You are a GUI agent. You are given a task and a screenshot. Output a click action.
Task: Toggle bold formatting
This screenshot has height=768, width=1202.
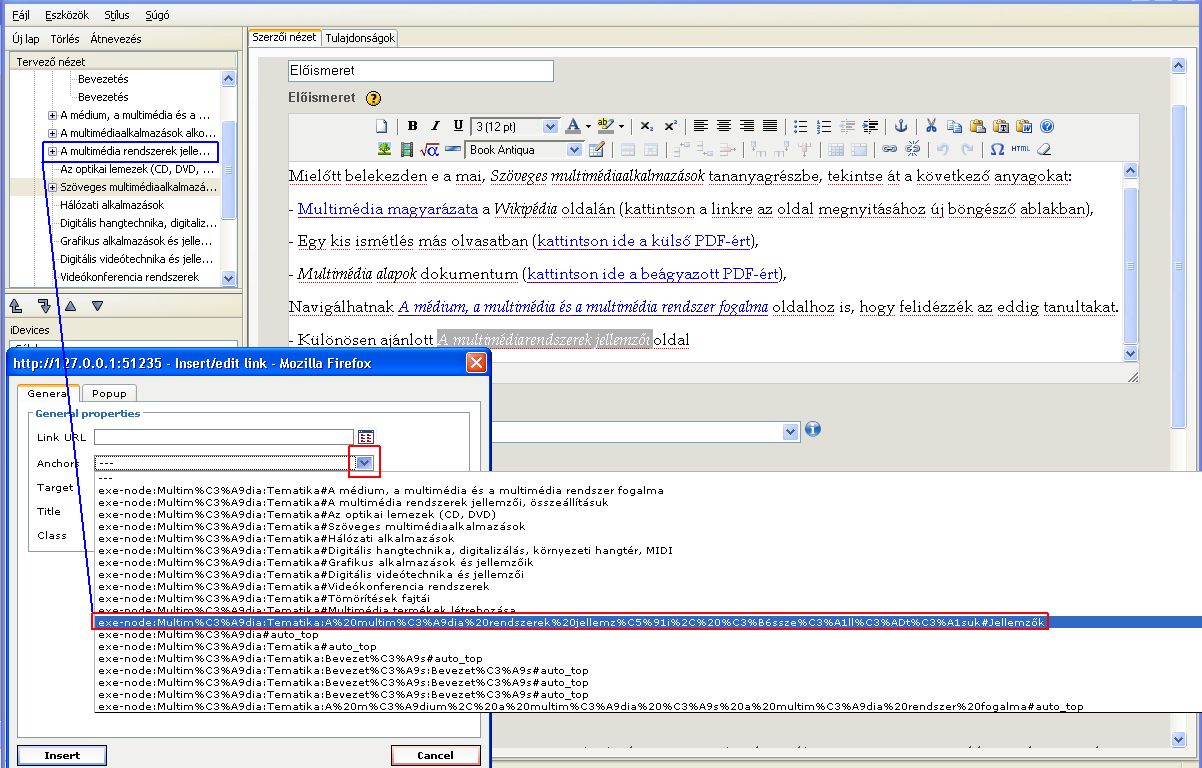(412, 127)
